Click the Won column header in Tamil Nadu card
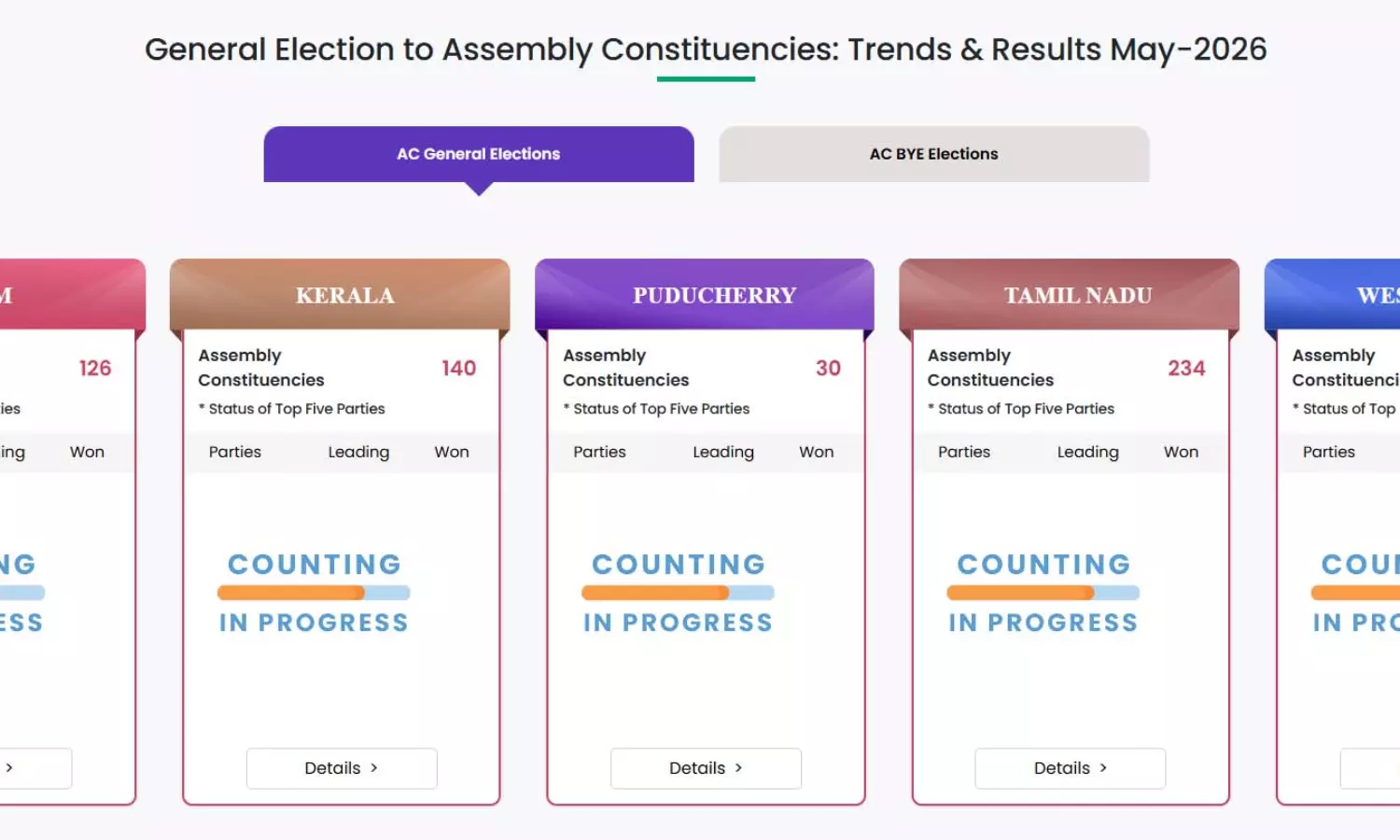Screen dimensions: 1400x840 pyautogui.click(x=1181, y=452)
